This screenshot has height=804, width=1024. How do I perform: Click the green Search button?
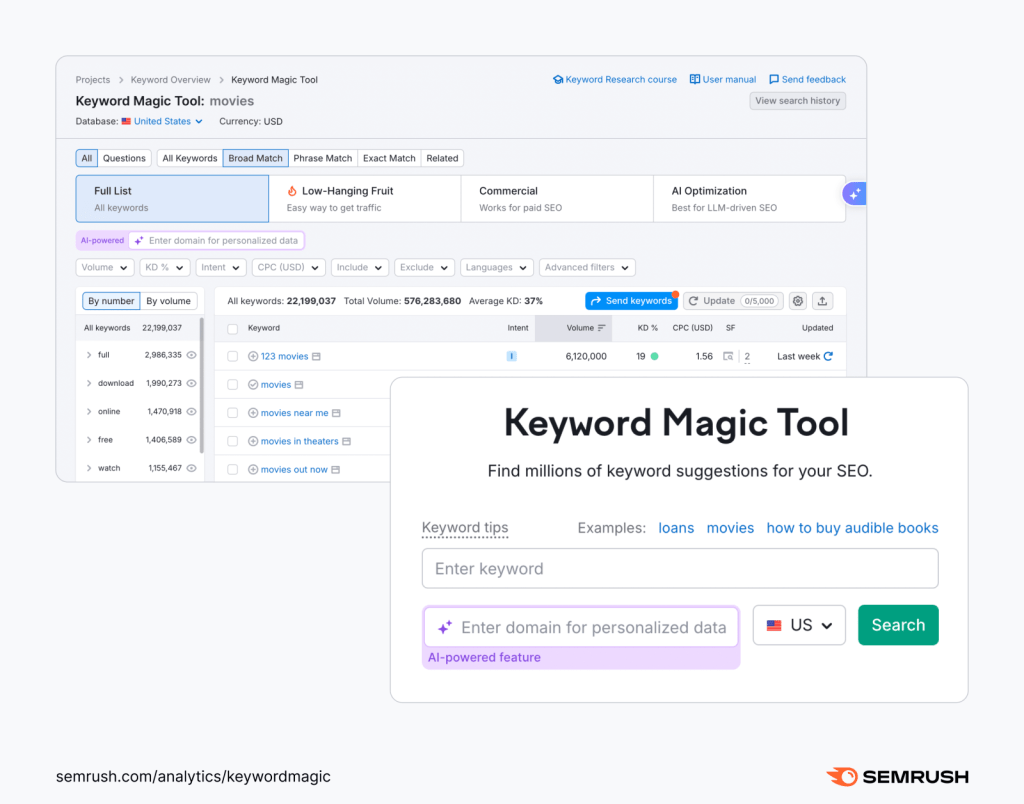(898, 625)
